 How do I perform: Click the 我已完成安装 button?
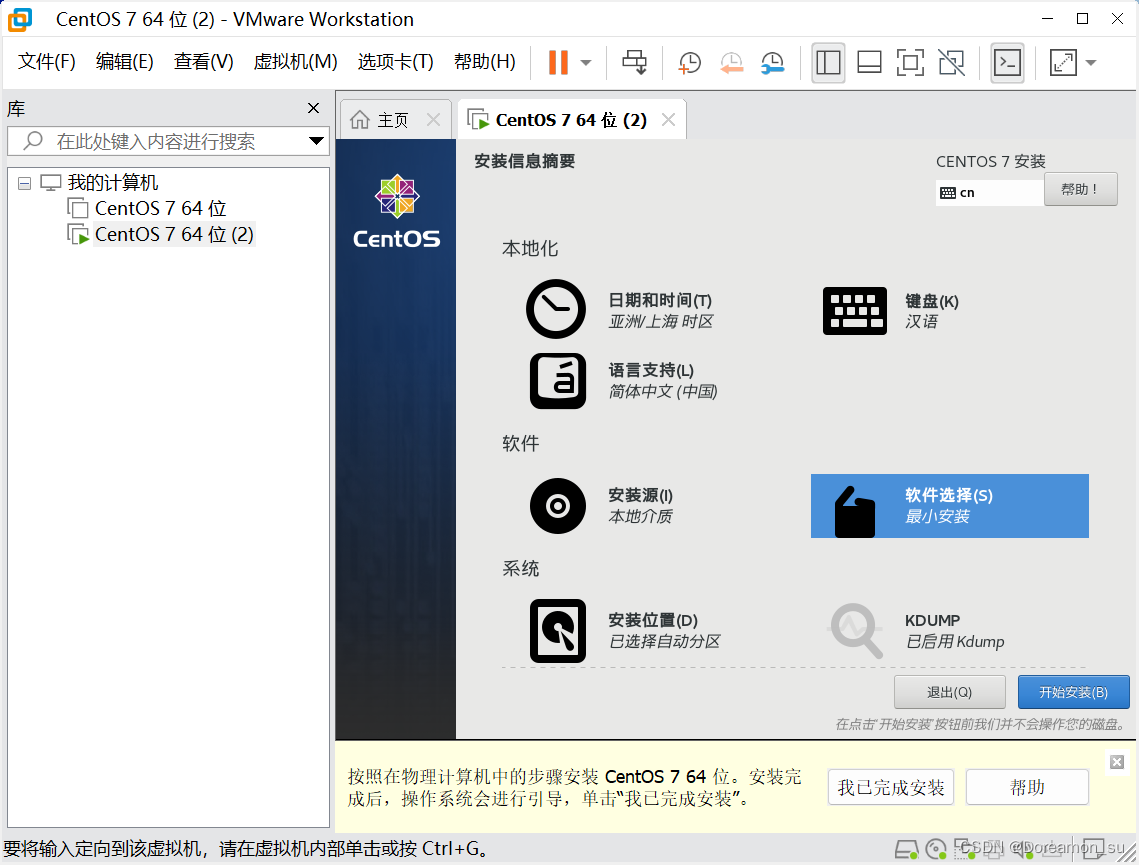pyautogui.click(x=890, y=787)
